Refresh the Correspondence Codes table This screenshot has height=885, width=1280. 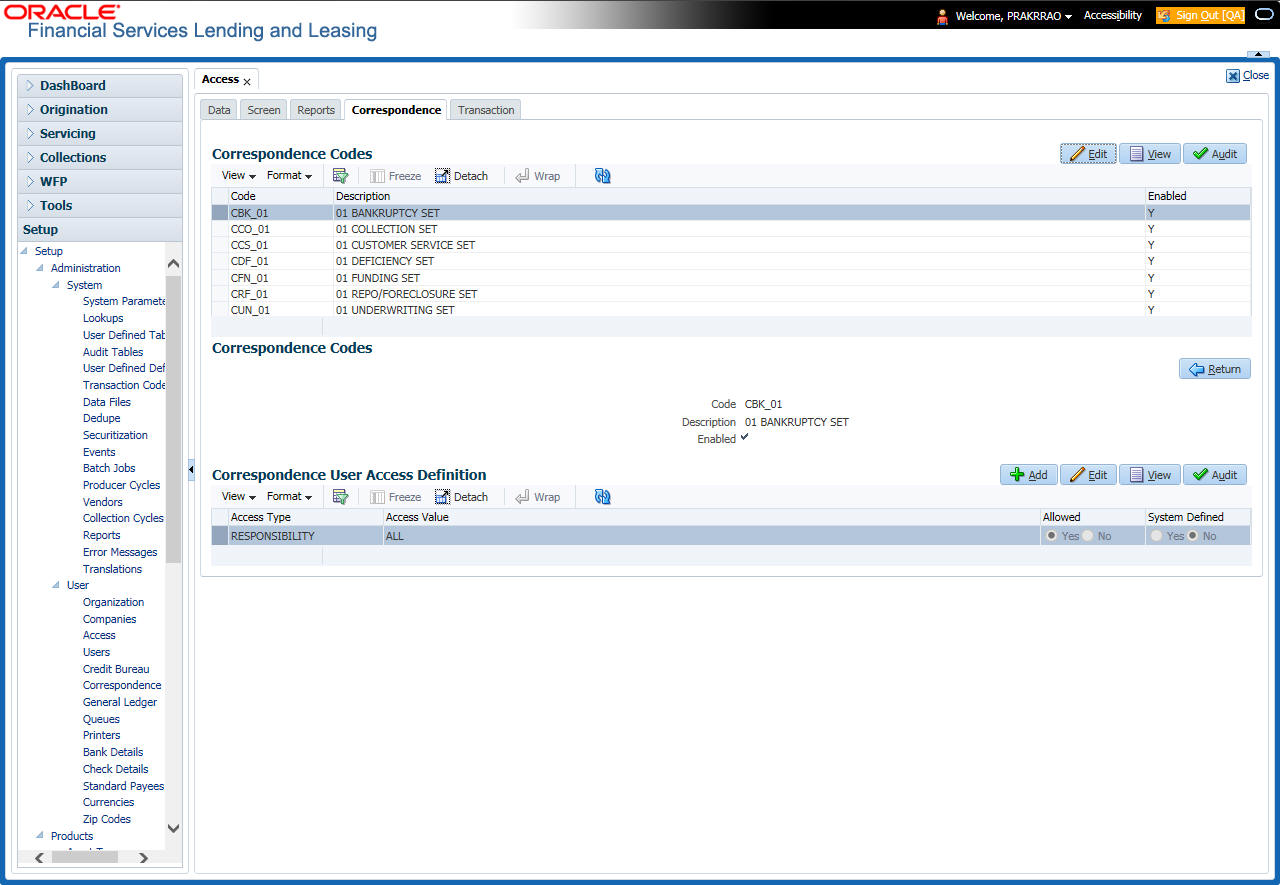602,175
